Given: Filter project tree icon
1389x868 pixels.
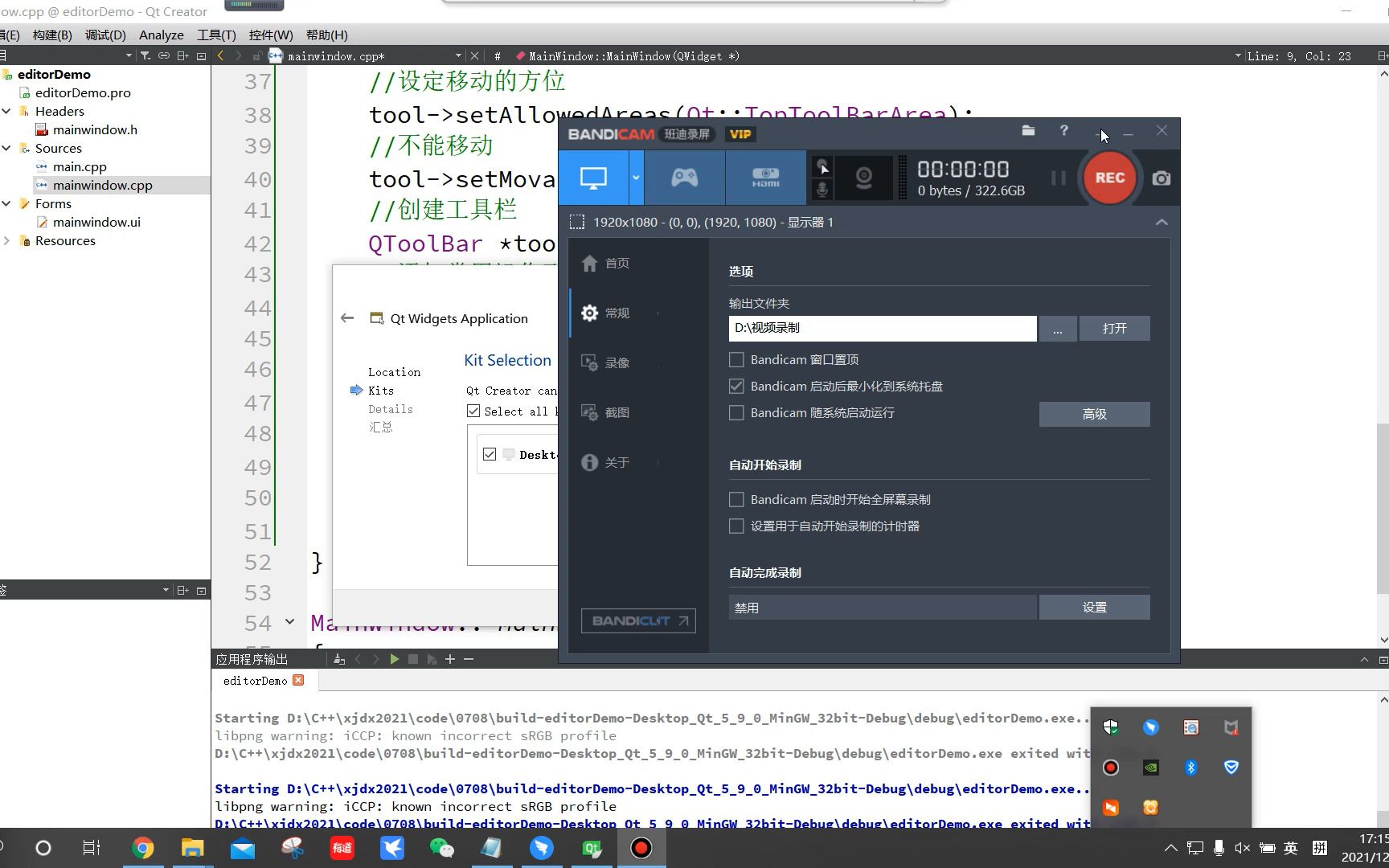Looking at the screenshot, I should point(145,55).
